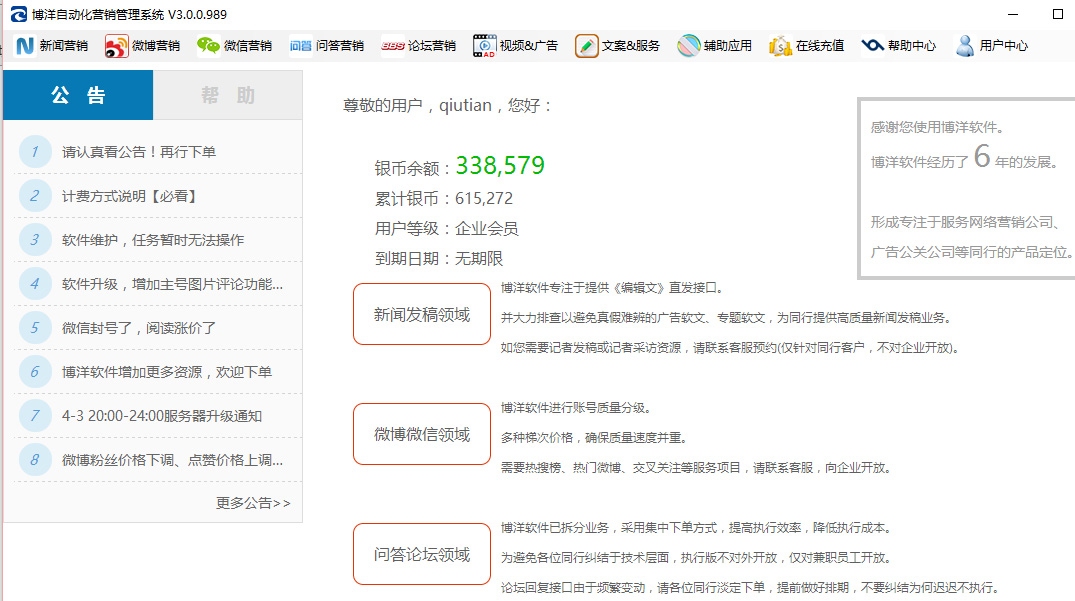This screenshot has width=1075, height=601.
Task: Click the 问答论坛领域 button
Action: [422, 554]
